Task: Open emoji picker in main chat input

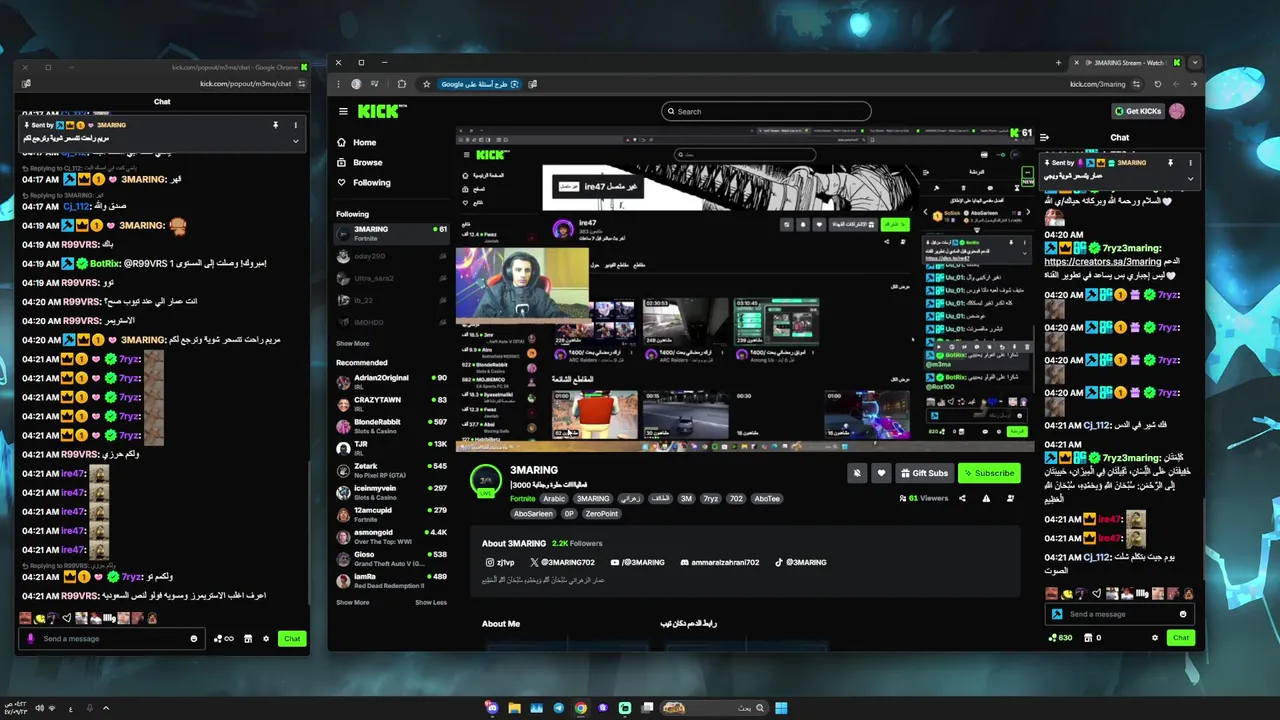Action: [1183, 614]
